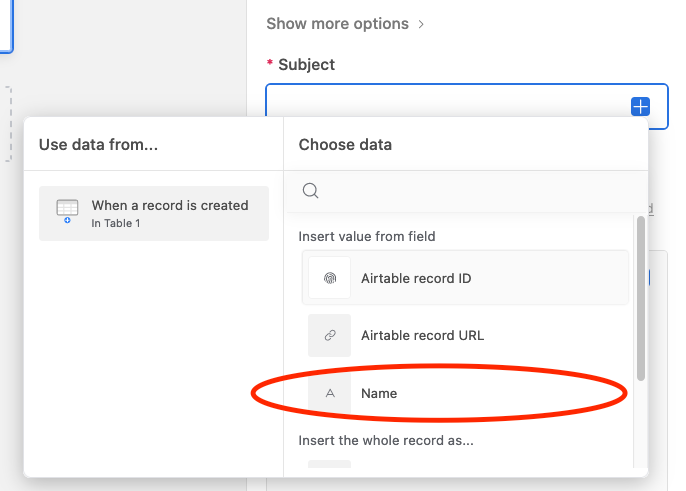Screen dimensions: 686x491
Task: Click 'Insert value from field' heading
Action: click(367, 236)
